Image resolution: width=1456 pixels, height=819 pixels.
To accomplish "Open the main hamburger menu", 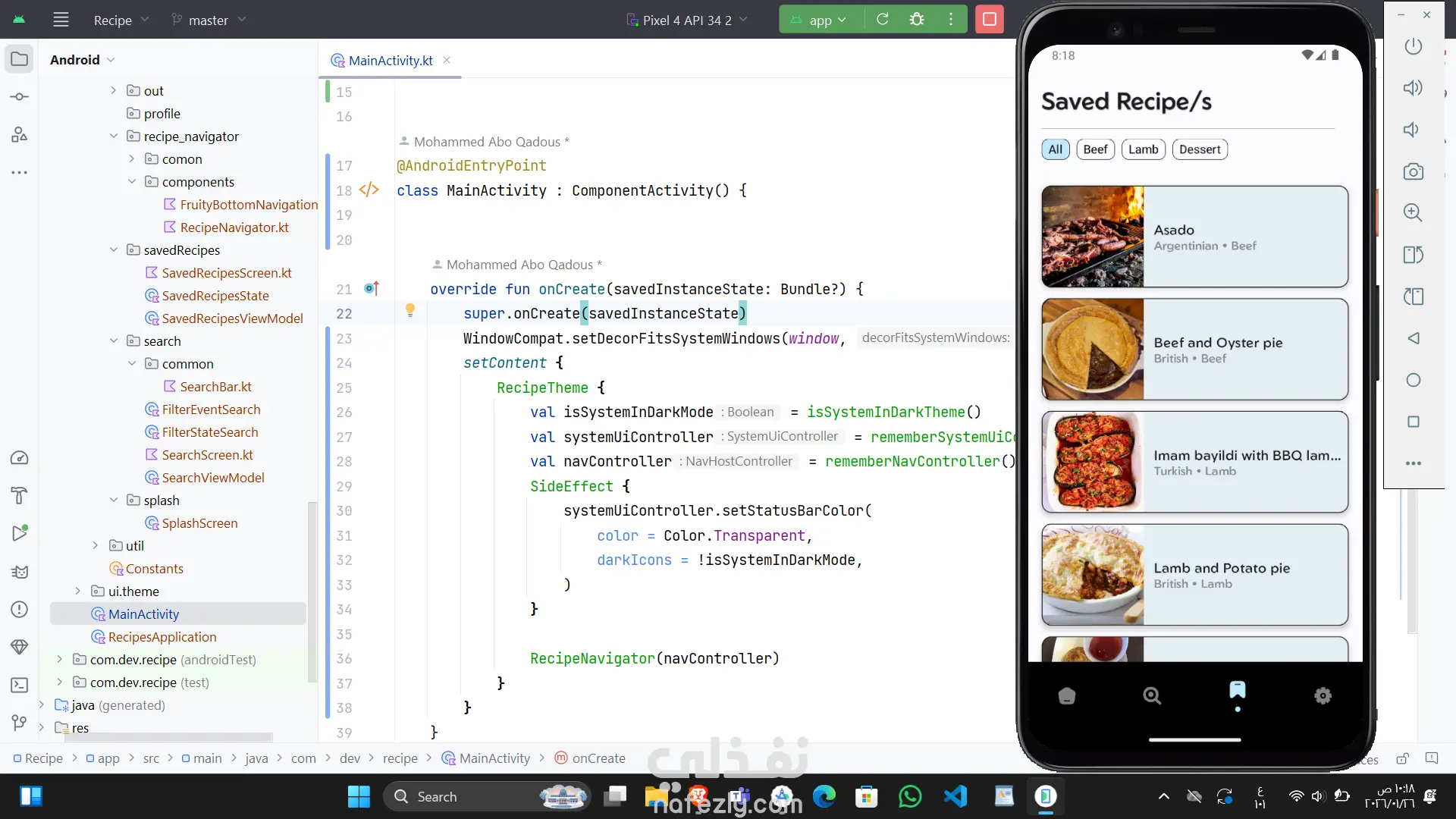I will [x=61, y=20].
